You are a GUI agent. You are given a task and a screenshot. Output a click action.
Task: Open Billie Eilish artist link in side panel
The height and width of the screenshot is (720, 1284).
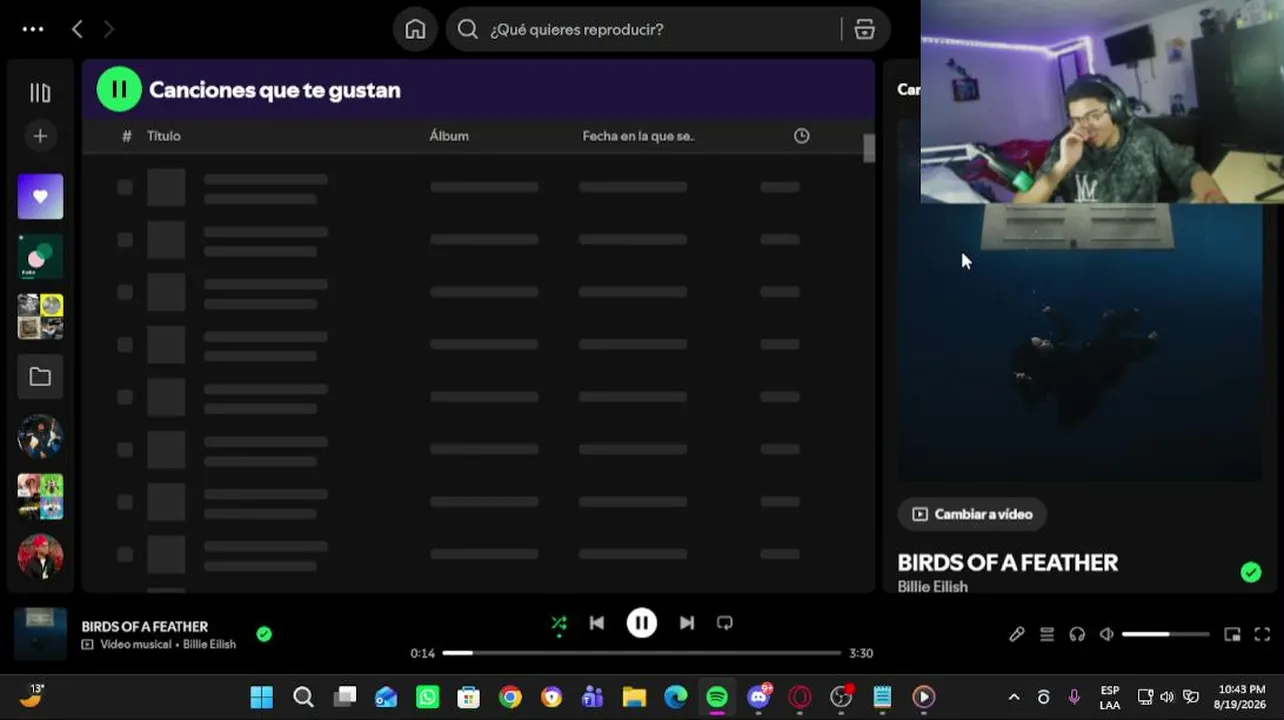(933, 586)
